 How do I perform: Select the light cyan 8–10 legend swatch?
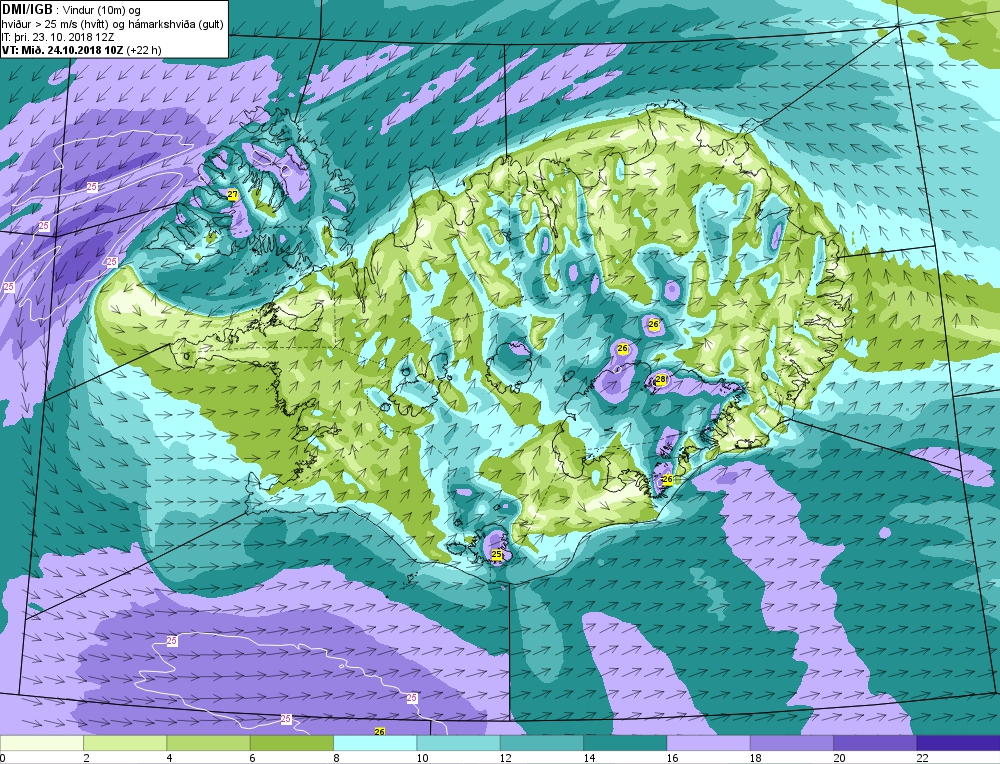pyautogui.click(x=375, y=743)
